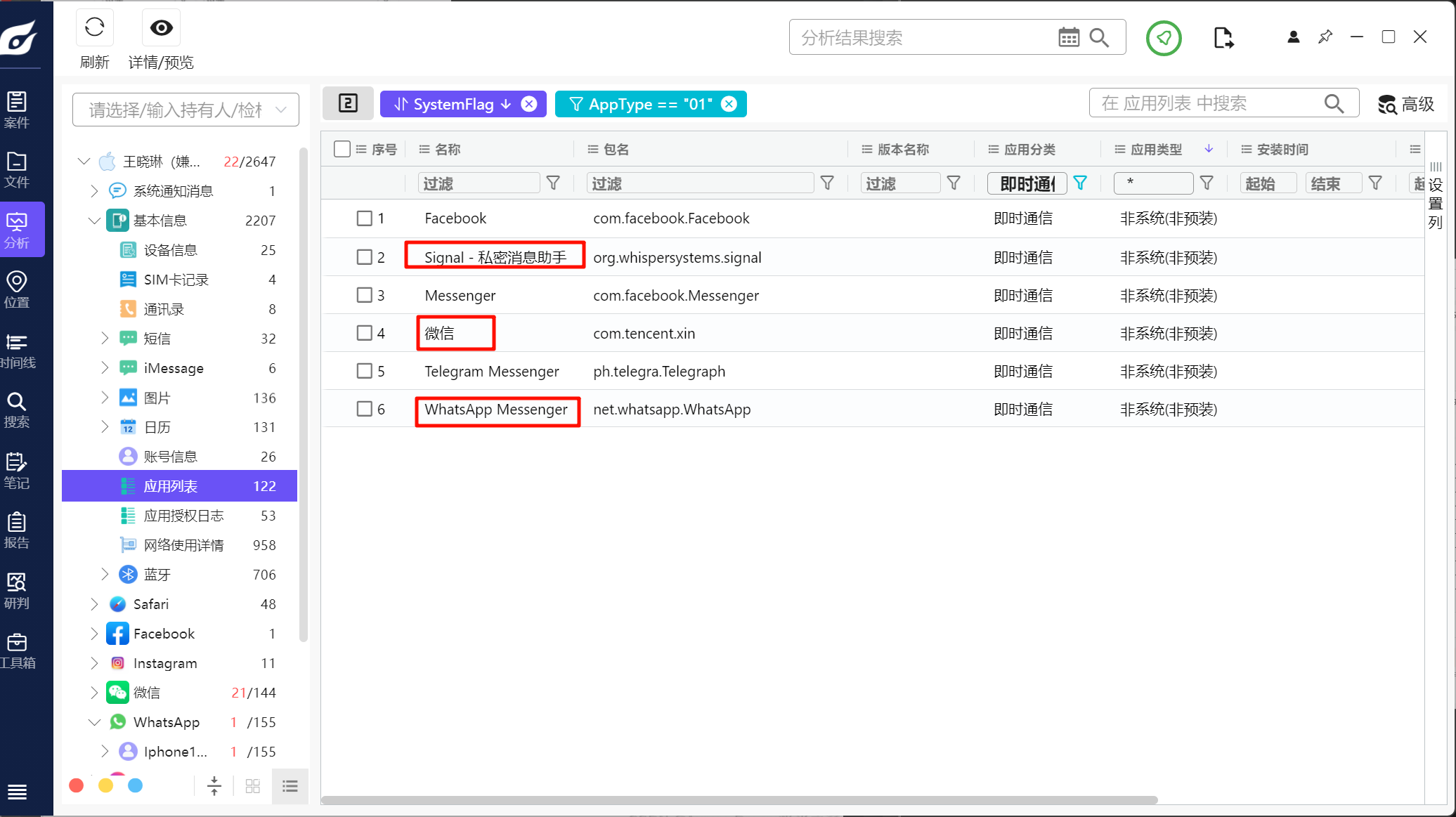Click the export document icon
This screenshot has height=817, width=1456.
click(1223, 38)
